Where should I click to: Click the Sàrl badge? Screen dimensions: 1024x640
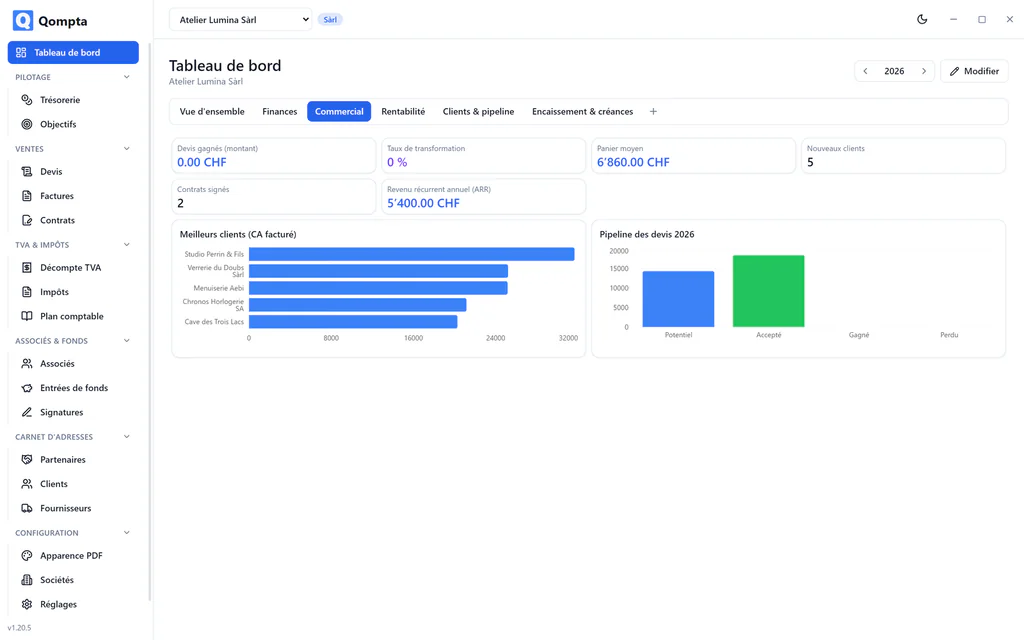(330, 20)
